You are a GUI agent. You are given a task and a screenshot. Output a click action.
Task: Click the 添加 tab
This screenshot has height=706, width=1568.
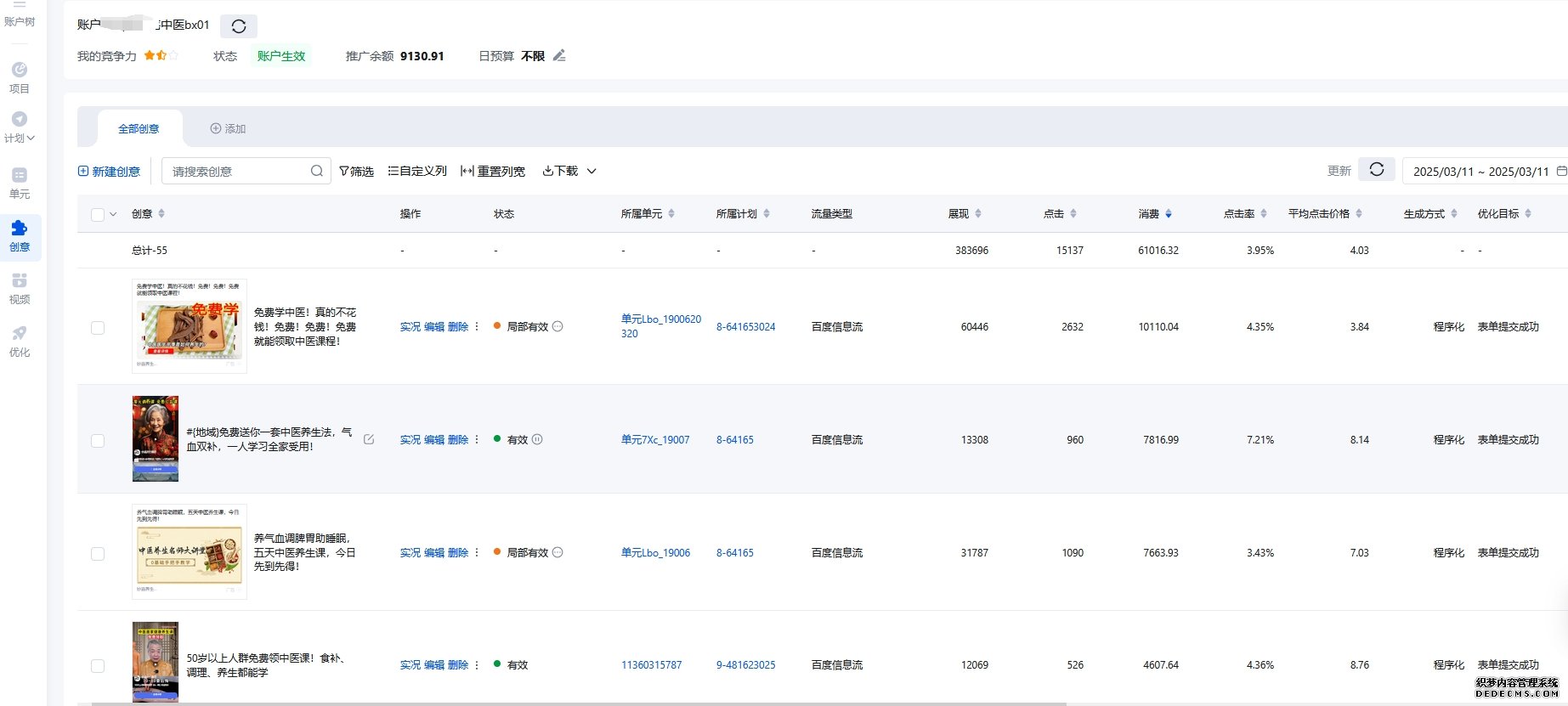click(228, 129)
